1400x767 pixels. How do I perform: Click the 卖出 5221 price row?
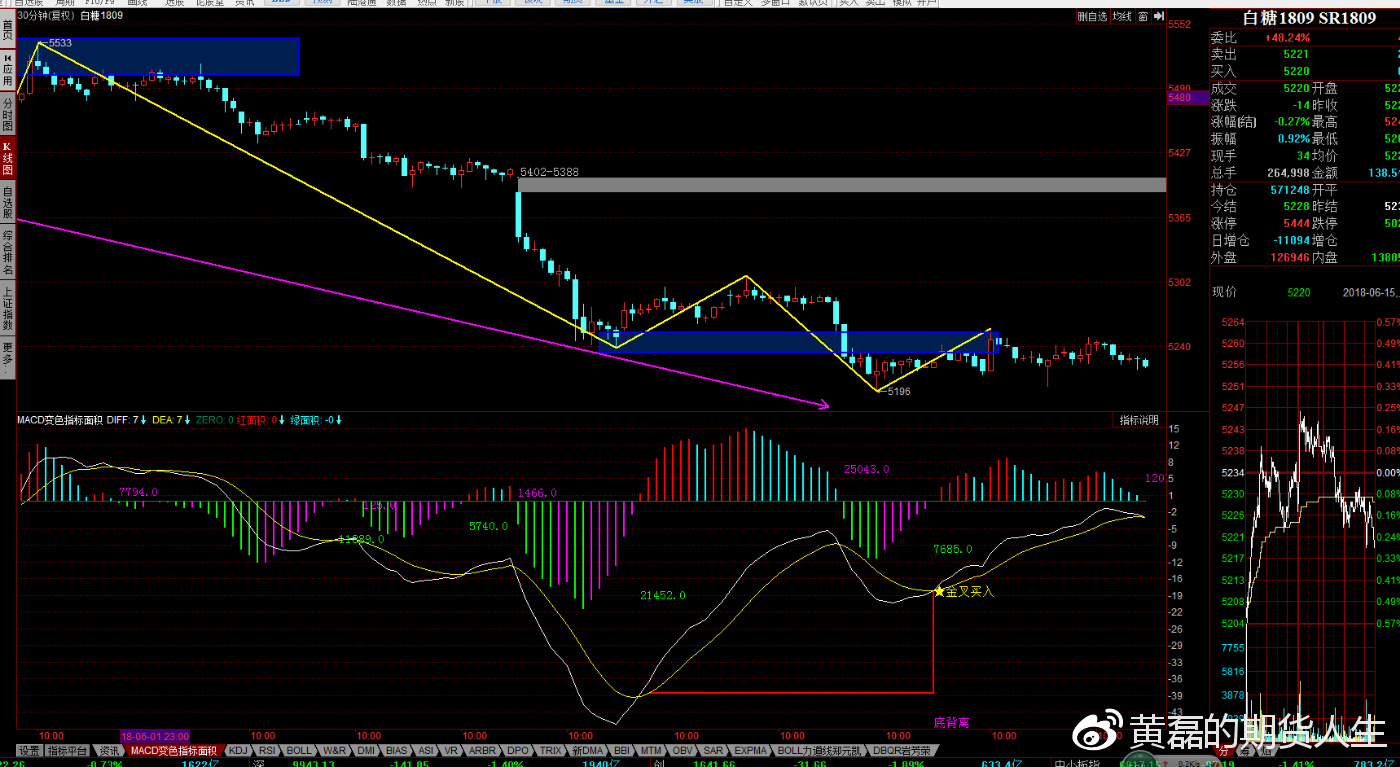pyautogui.click(x=1304, y=55)
